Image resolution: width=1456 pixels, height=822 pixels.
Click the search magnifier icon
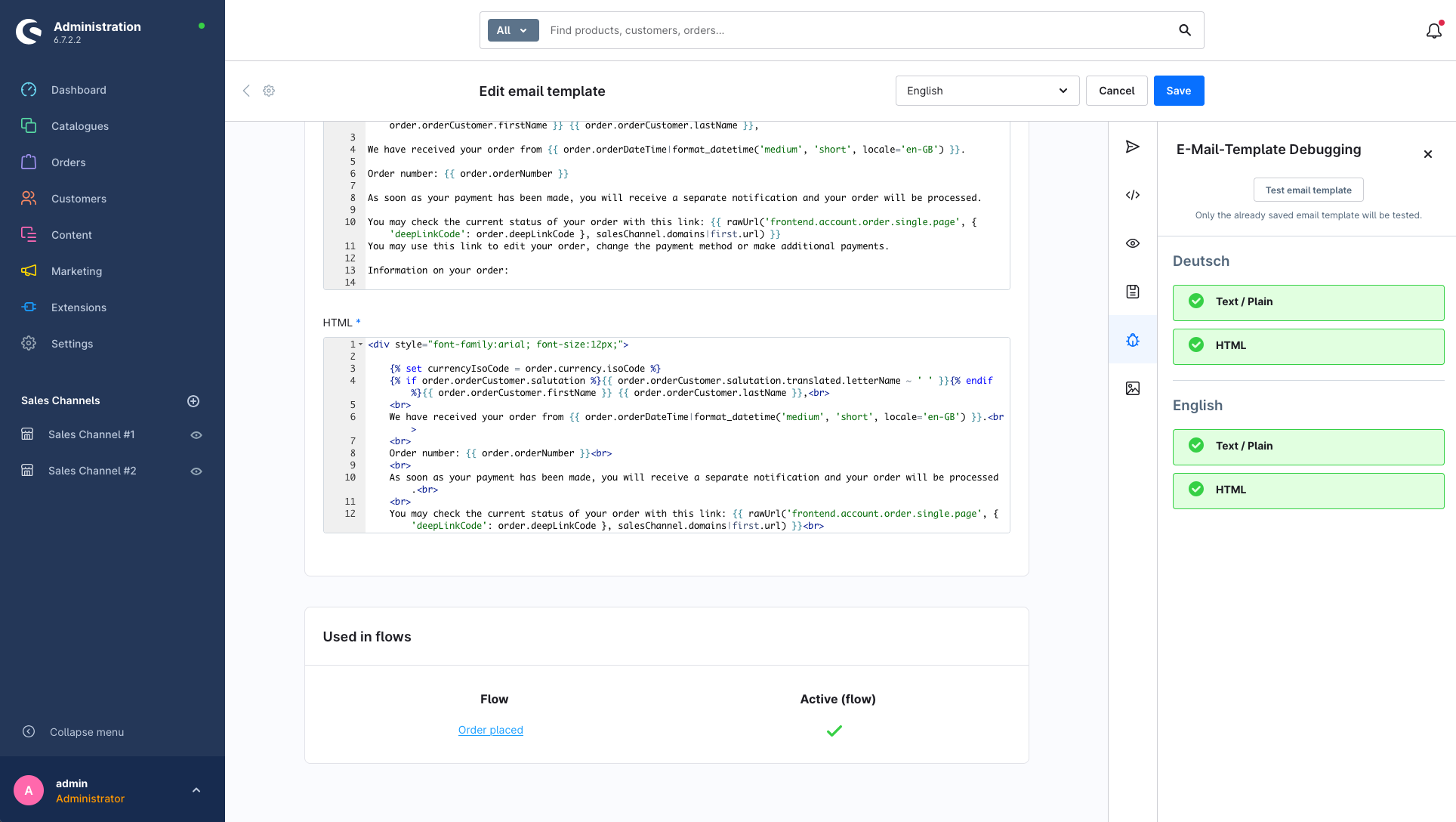click(x=1184, y=30)
